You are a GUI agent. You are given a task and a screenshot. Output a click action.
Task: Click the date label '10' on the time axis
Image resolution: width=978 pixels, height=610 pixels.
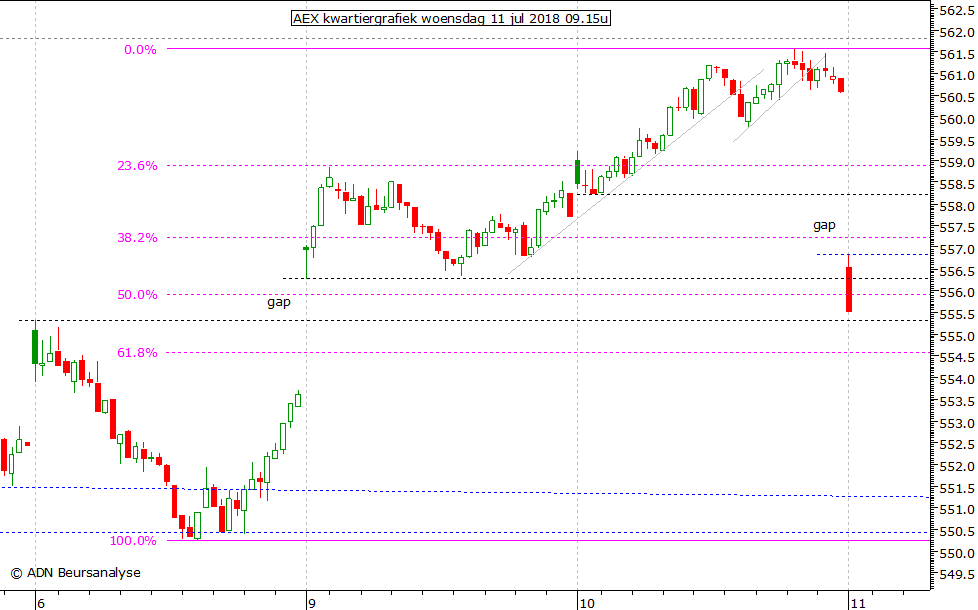pos(587,603)
